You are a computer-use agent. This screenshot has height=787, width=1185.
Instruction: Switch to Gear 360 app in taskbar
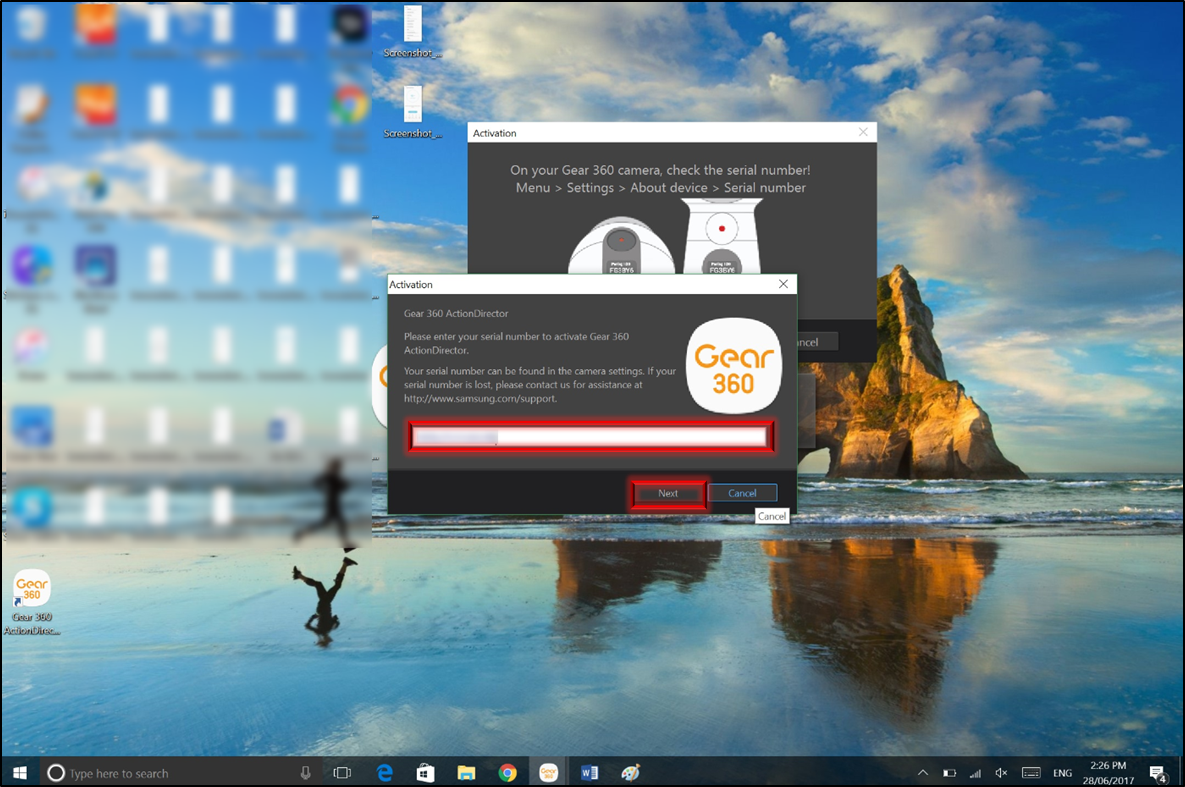[x=549, y=773]
